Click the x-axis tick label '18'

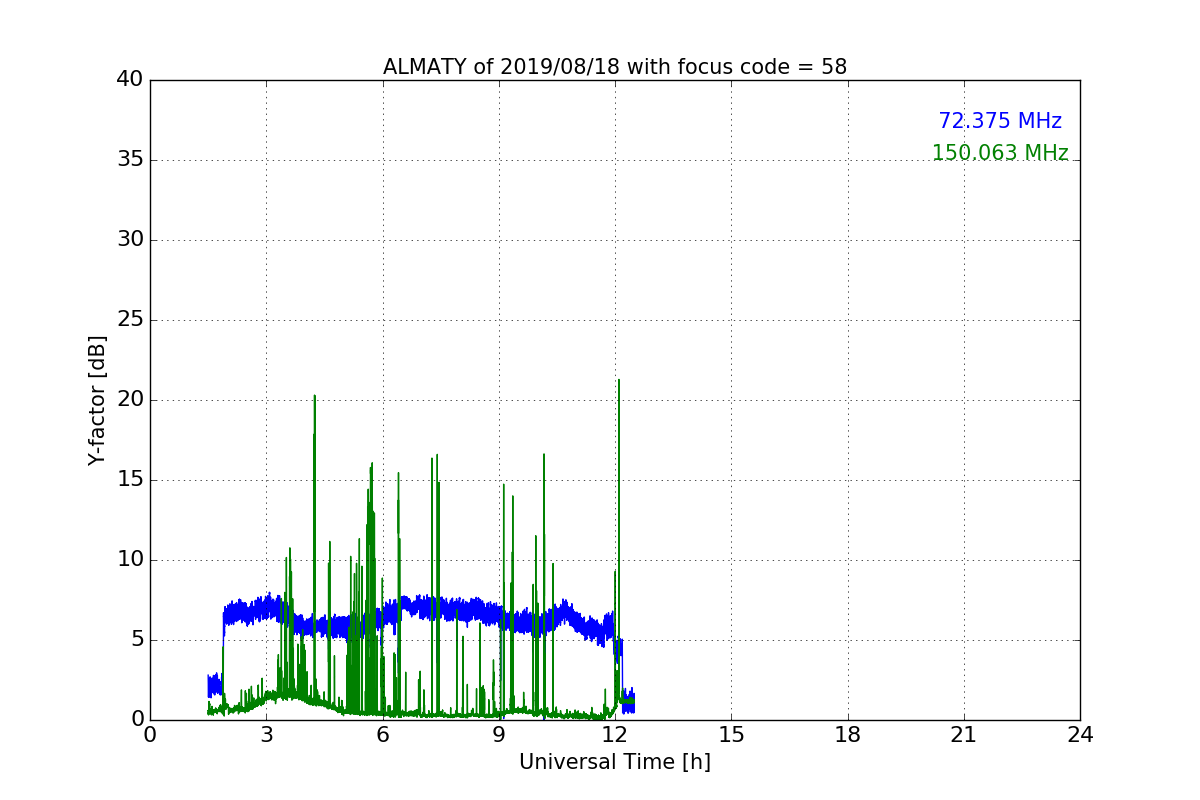pyautogui.click(x=848, y=735)
